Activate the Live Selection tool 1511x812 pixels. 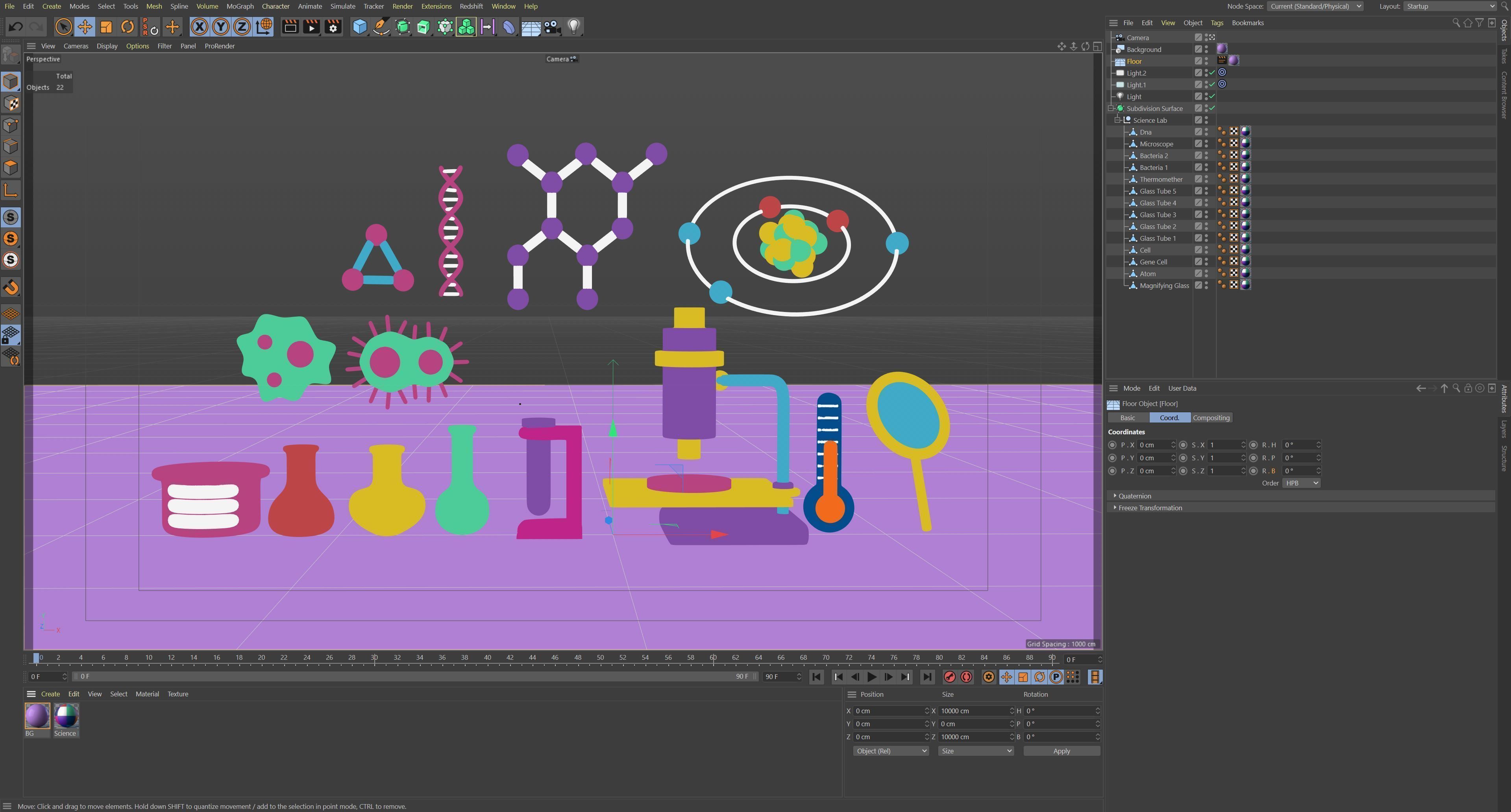tap(63, 26)
